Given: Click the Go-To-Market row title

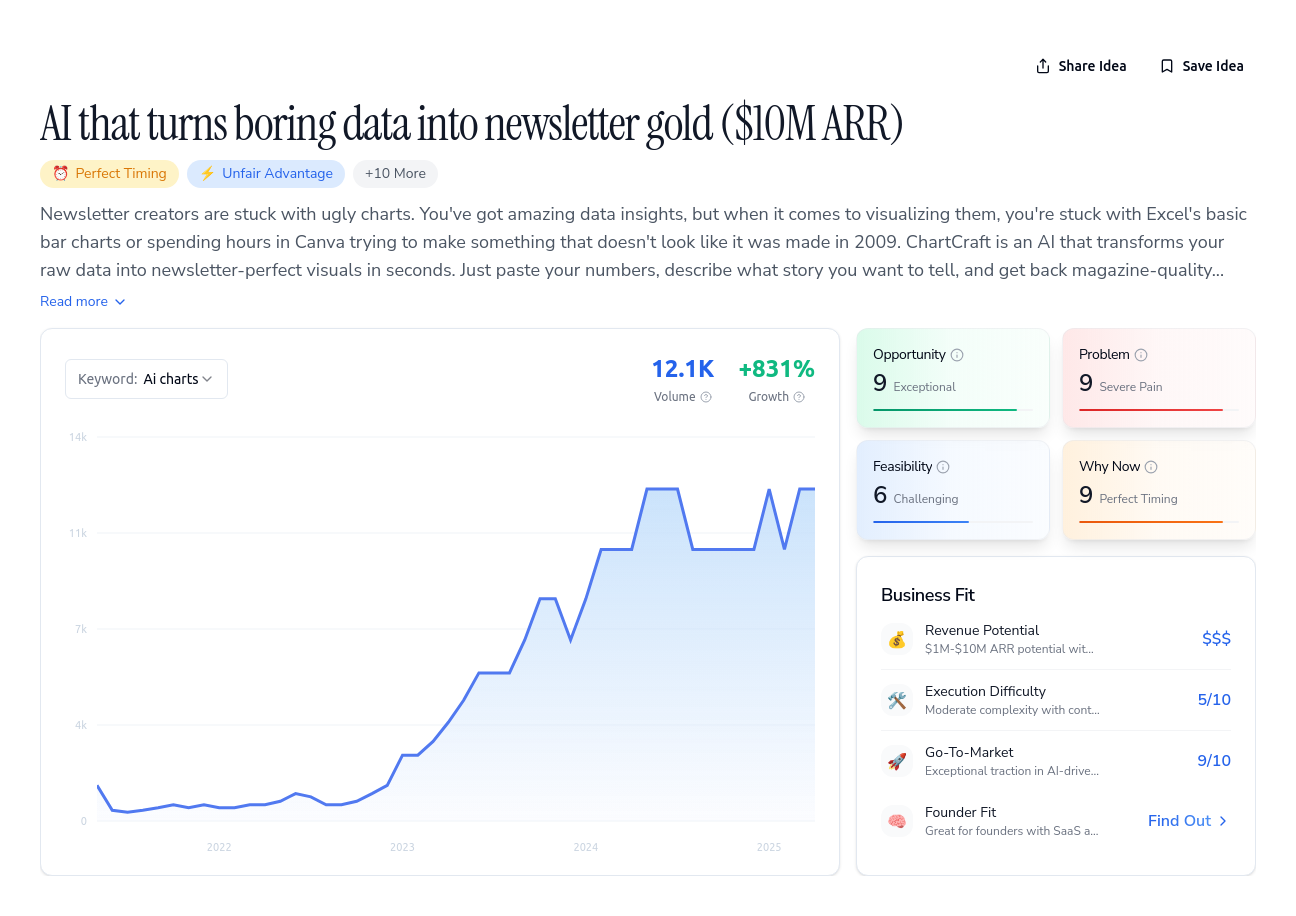Looking at the screenshot, I should click(x=969, y=753).
